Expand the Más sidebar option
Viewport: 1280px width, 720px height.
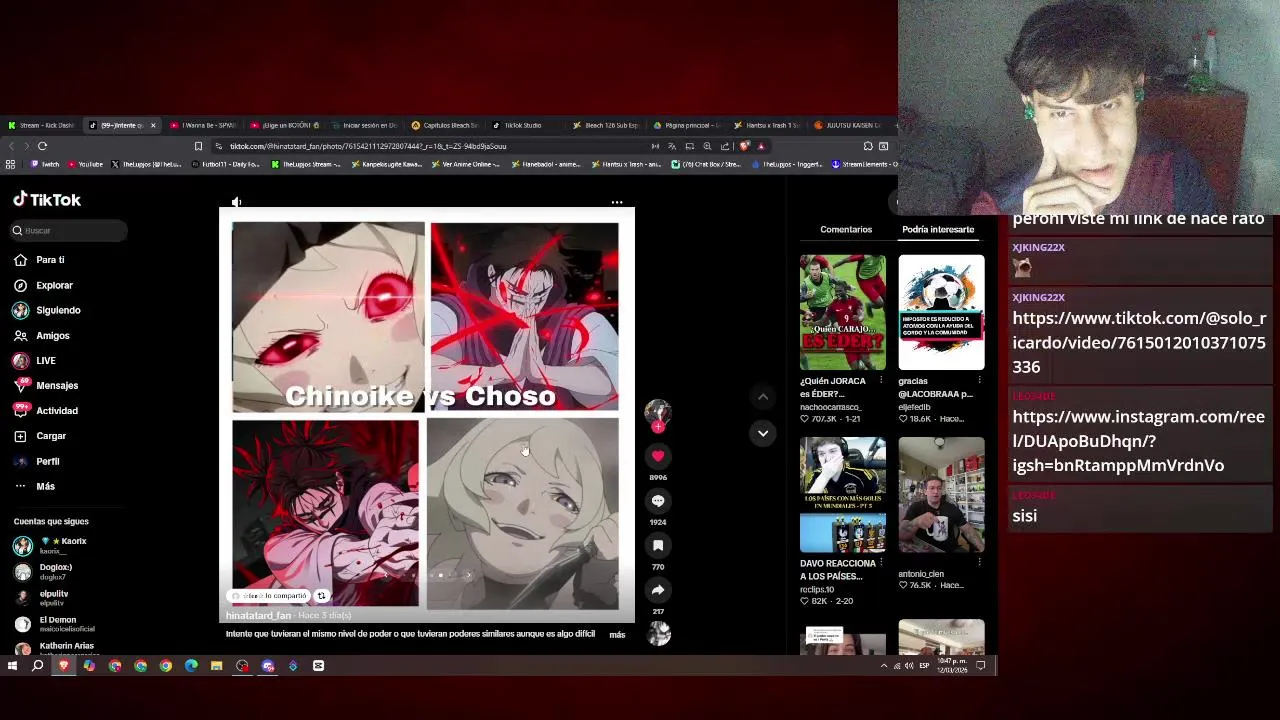click(x=45, y=486)
